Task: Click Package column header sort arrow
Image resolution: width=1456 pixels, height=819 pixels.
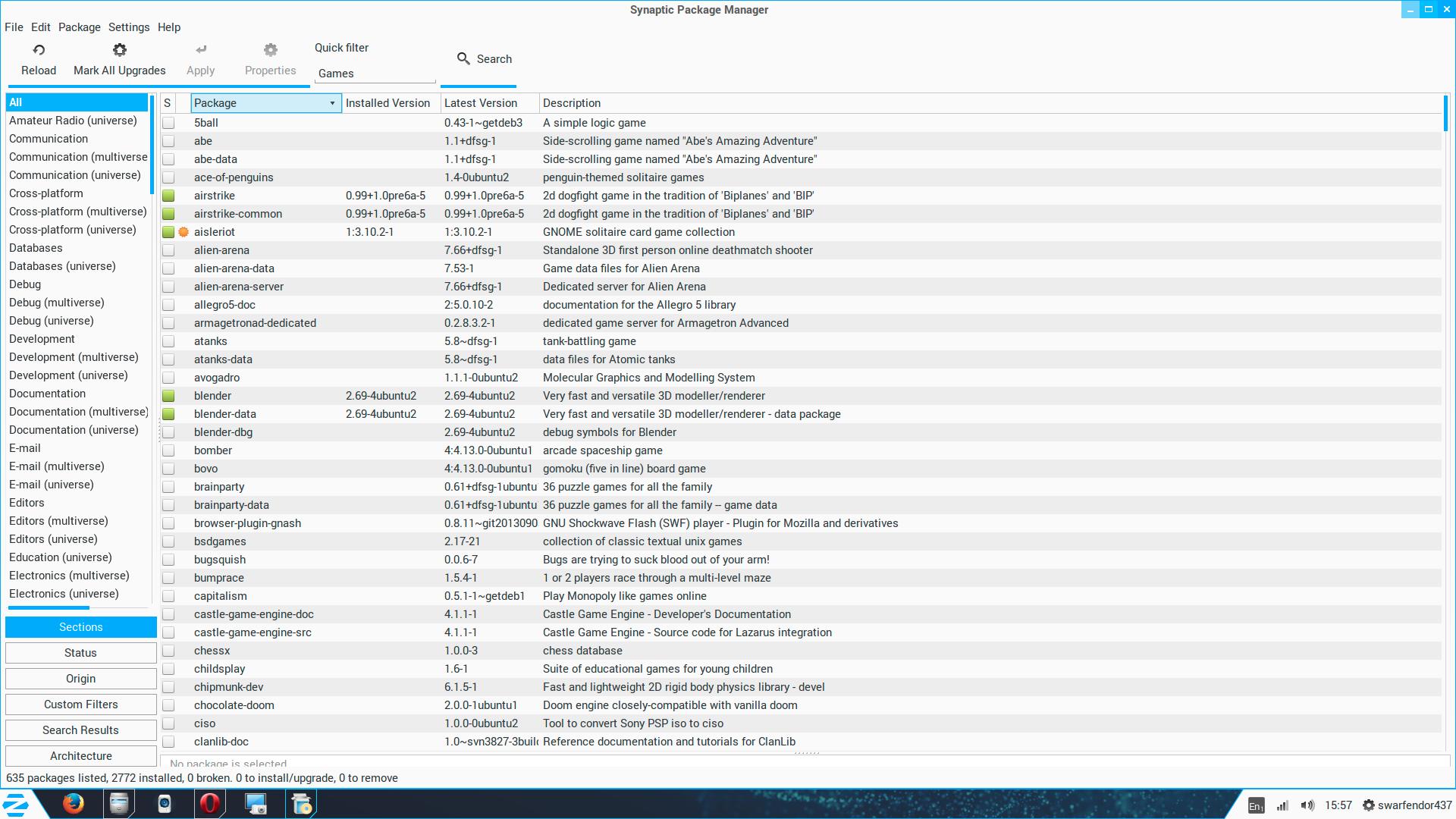Action: click(332, 103)
